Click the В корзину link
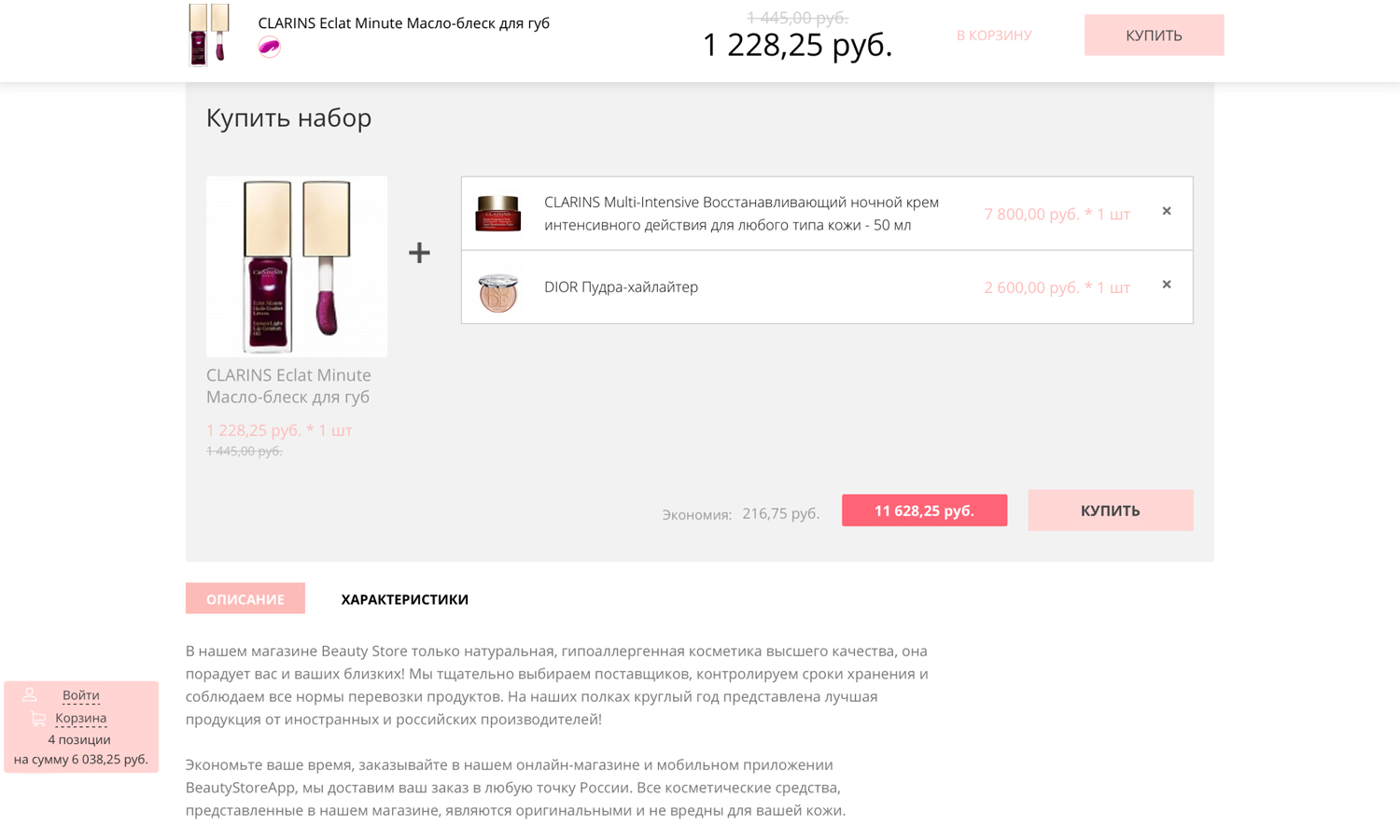The width and height of the screenshot is (1400, 840). (993, 35)
